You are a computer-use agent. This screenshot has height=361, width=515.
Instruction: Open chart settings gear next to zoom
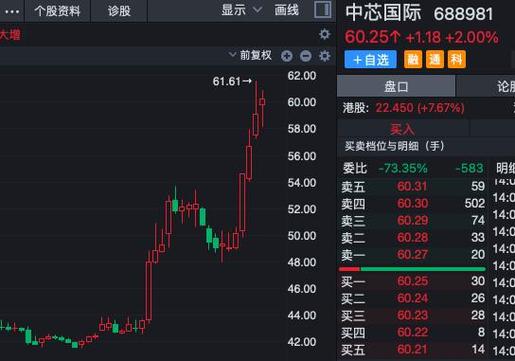point(325,56)
